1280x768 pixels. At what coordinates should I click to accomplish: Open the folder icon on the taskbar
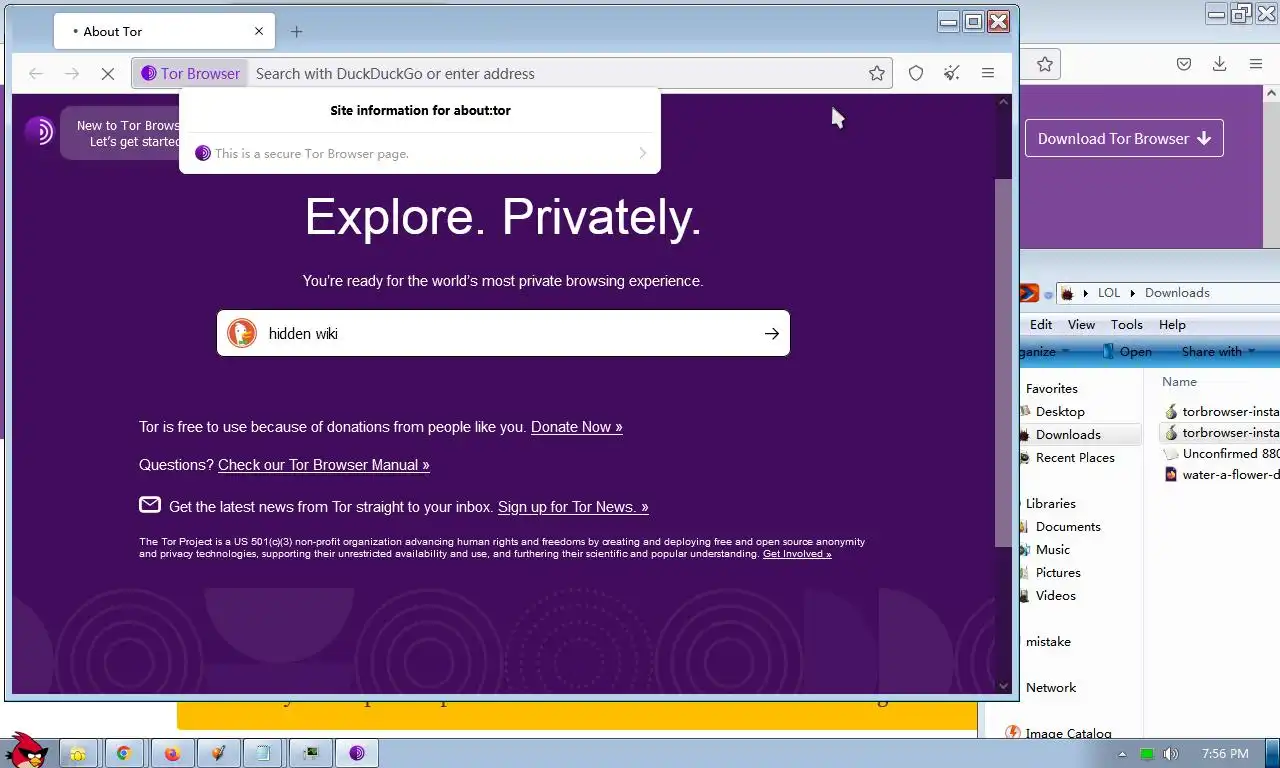78,753
